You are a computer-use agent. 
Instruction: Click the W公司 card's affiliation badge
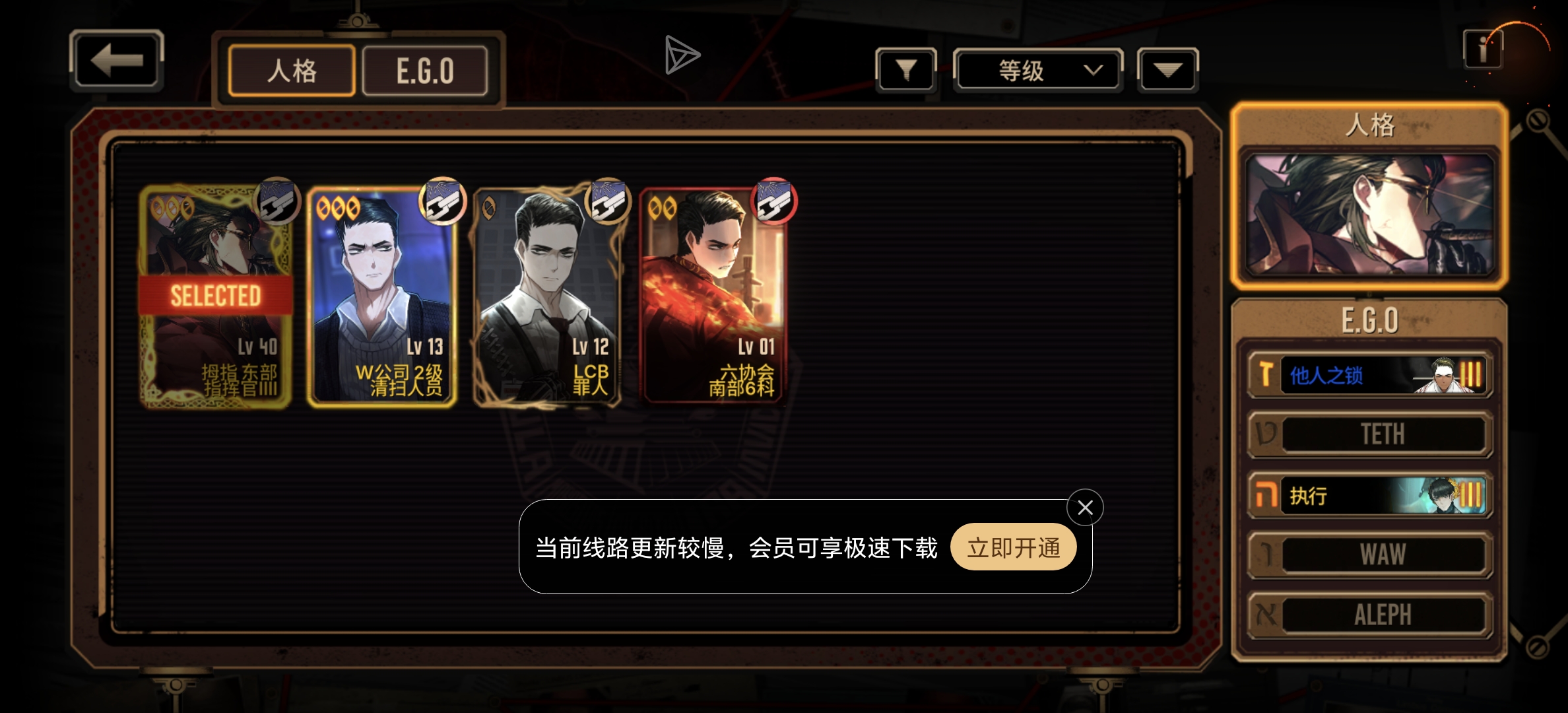pos(443,201)
